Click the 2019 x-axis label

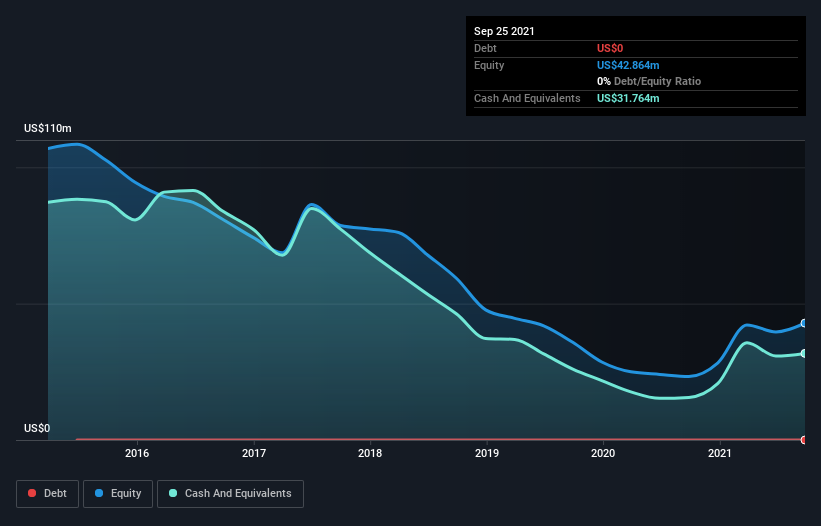tap(487, 453)
